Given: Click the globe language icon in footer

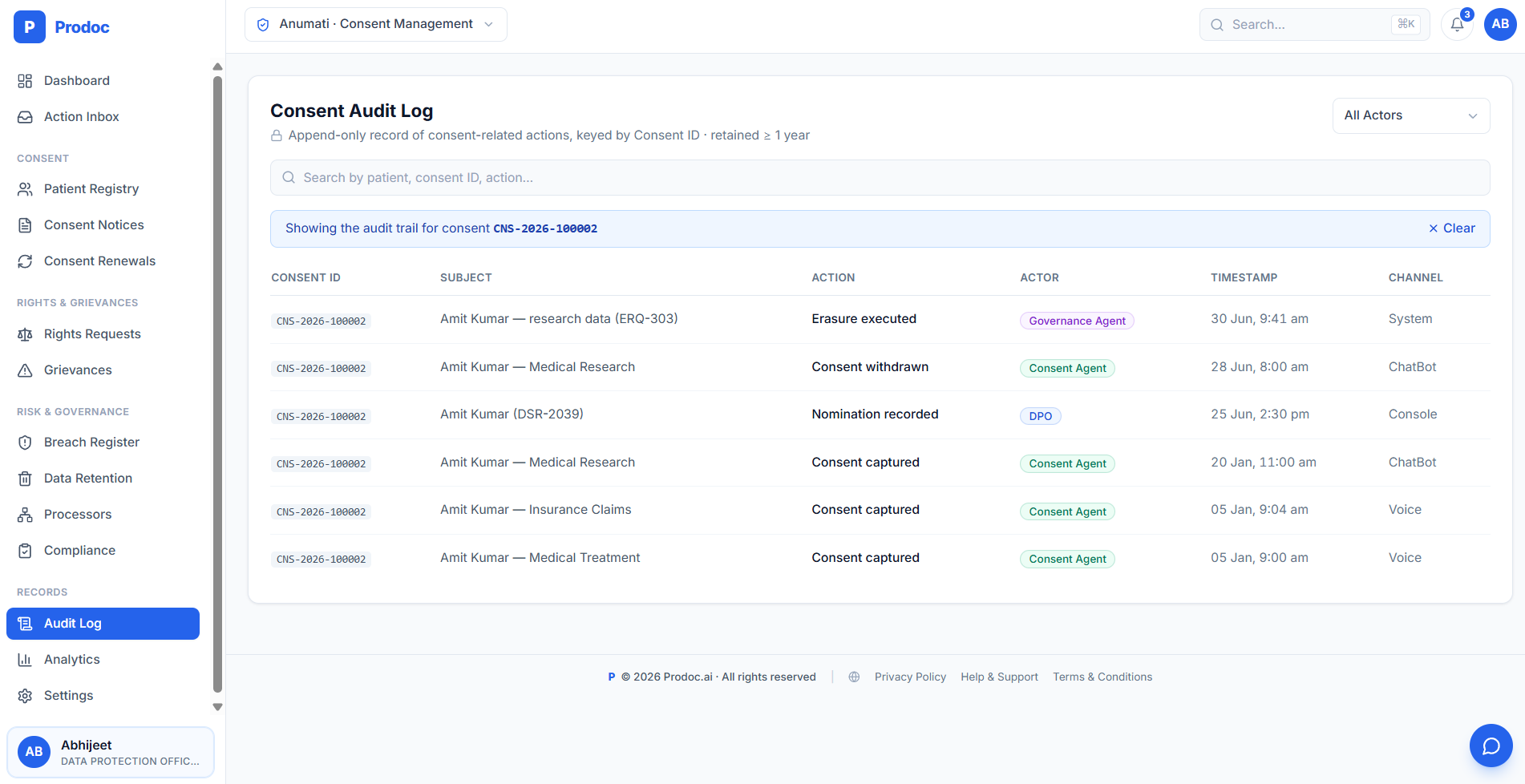Looking at the screenshot, I should (x=854, y=677).
